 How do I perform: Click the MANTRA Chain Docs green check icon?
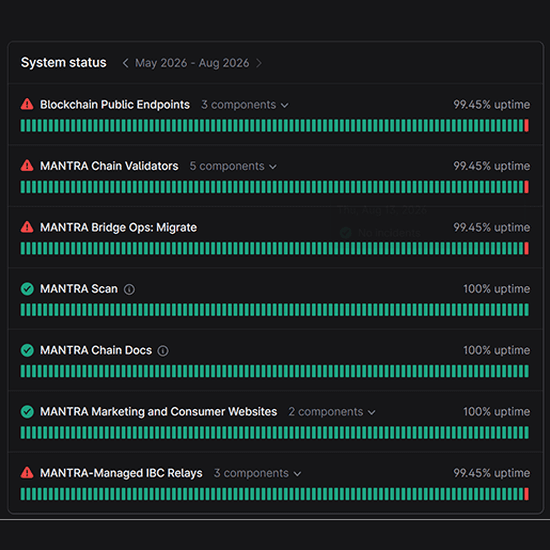[x=27, y=350]
